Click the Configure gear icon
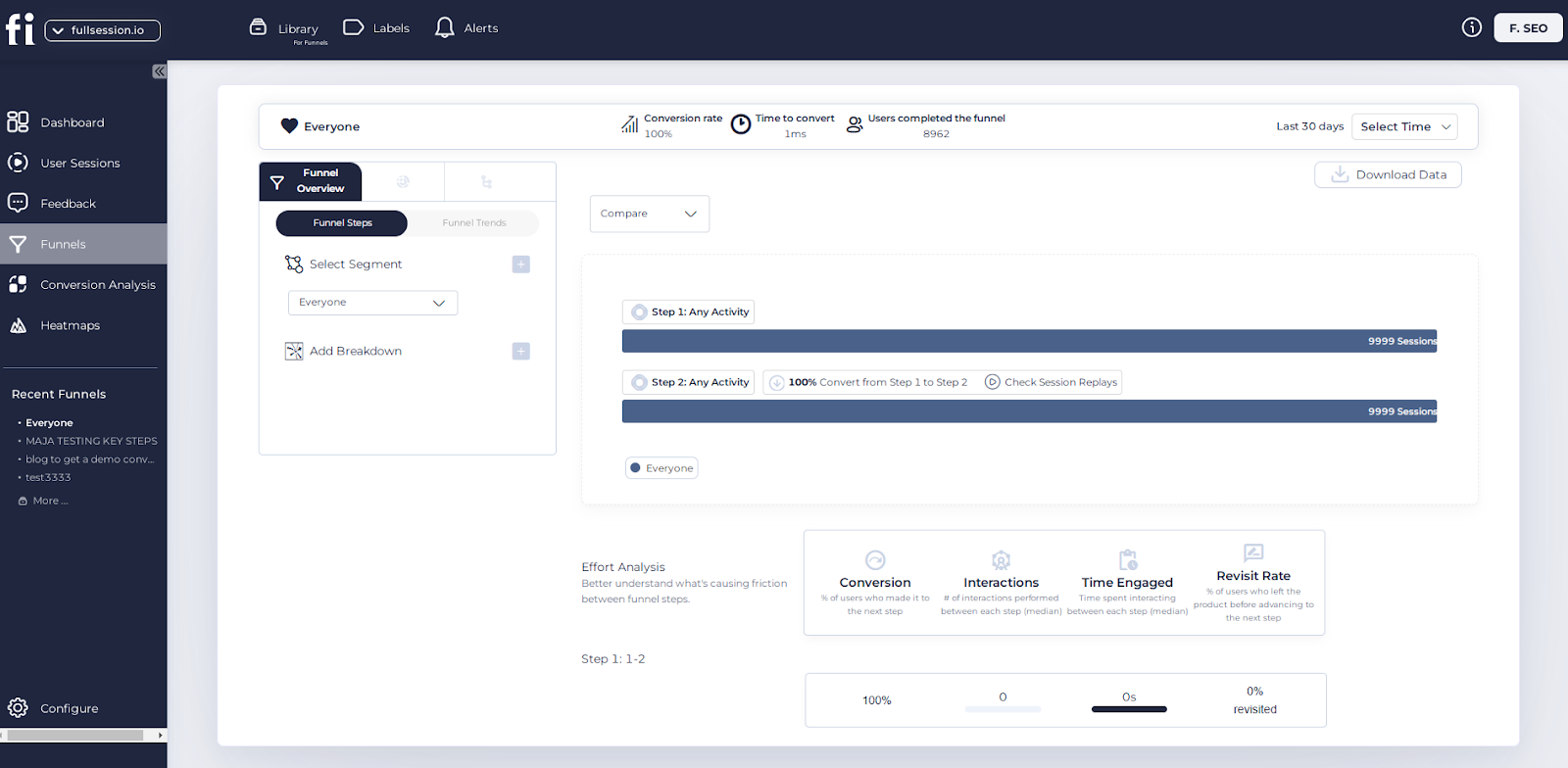 pyautogui.click(x=18, y=707)
